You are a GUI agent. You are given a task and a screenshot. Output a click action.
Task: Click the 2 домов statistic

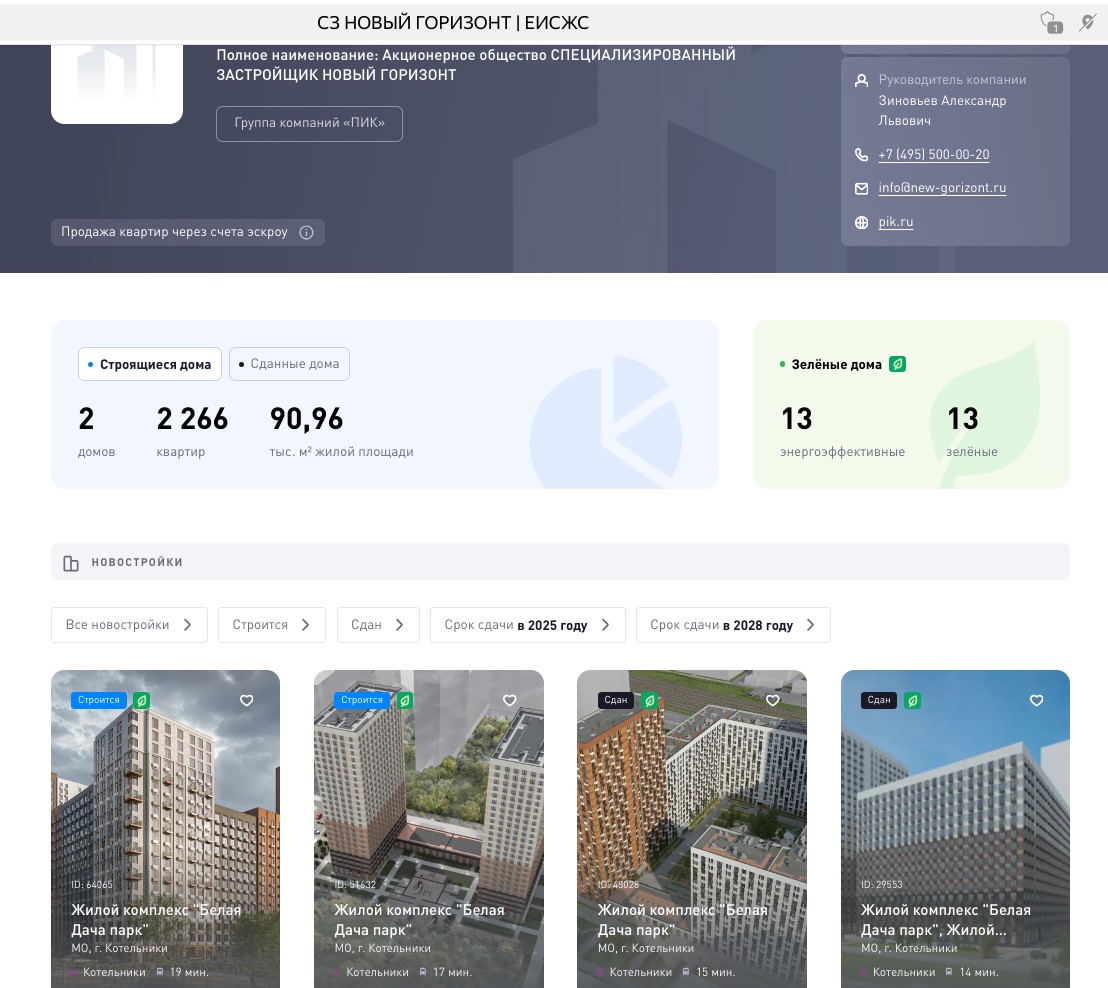[96, 431]
